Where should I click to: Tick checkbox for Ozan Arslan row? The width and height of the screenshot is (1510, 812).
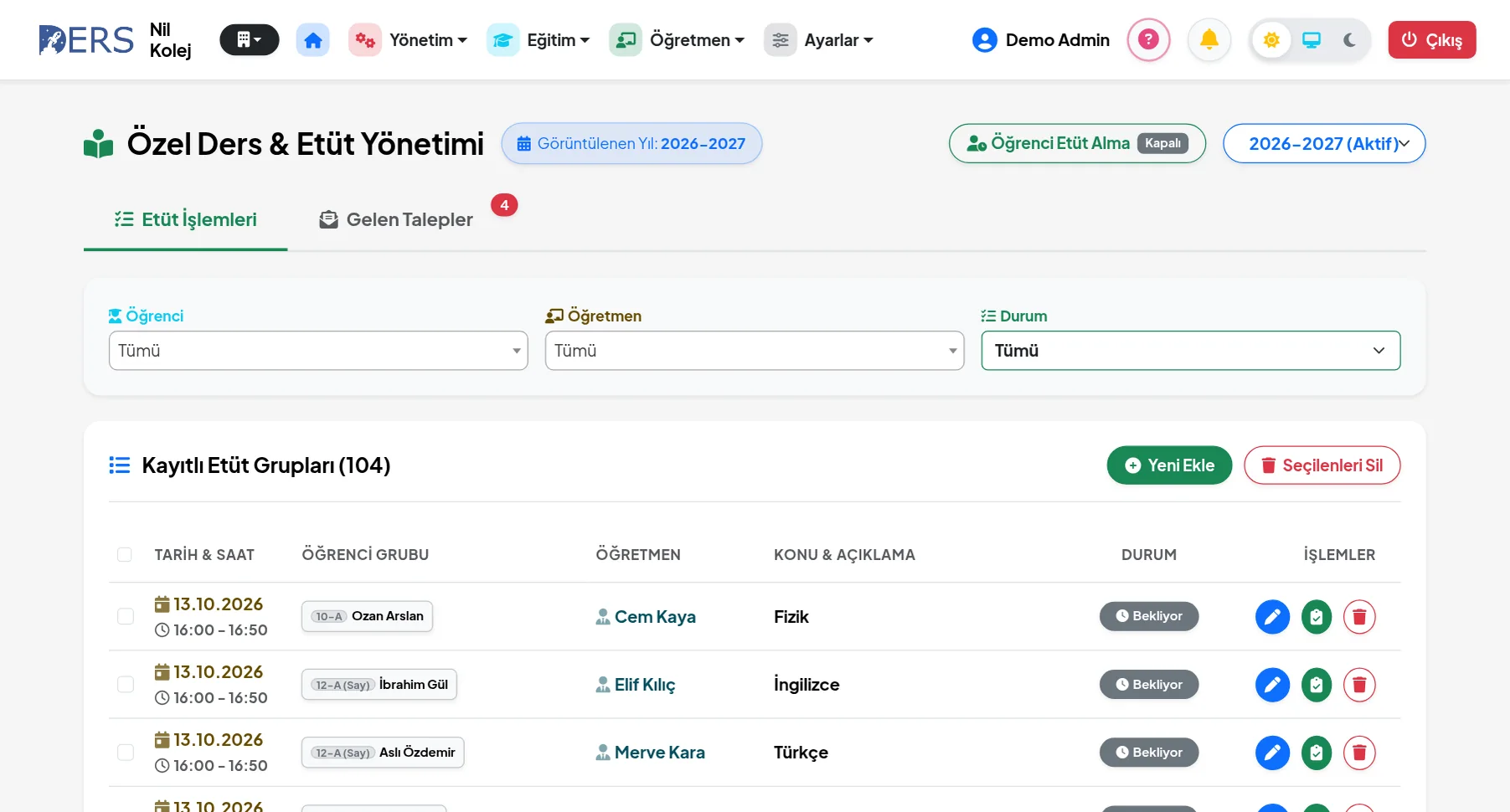tap(126, 616)
